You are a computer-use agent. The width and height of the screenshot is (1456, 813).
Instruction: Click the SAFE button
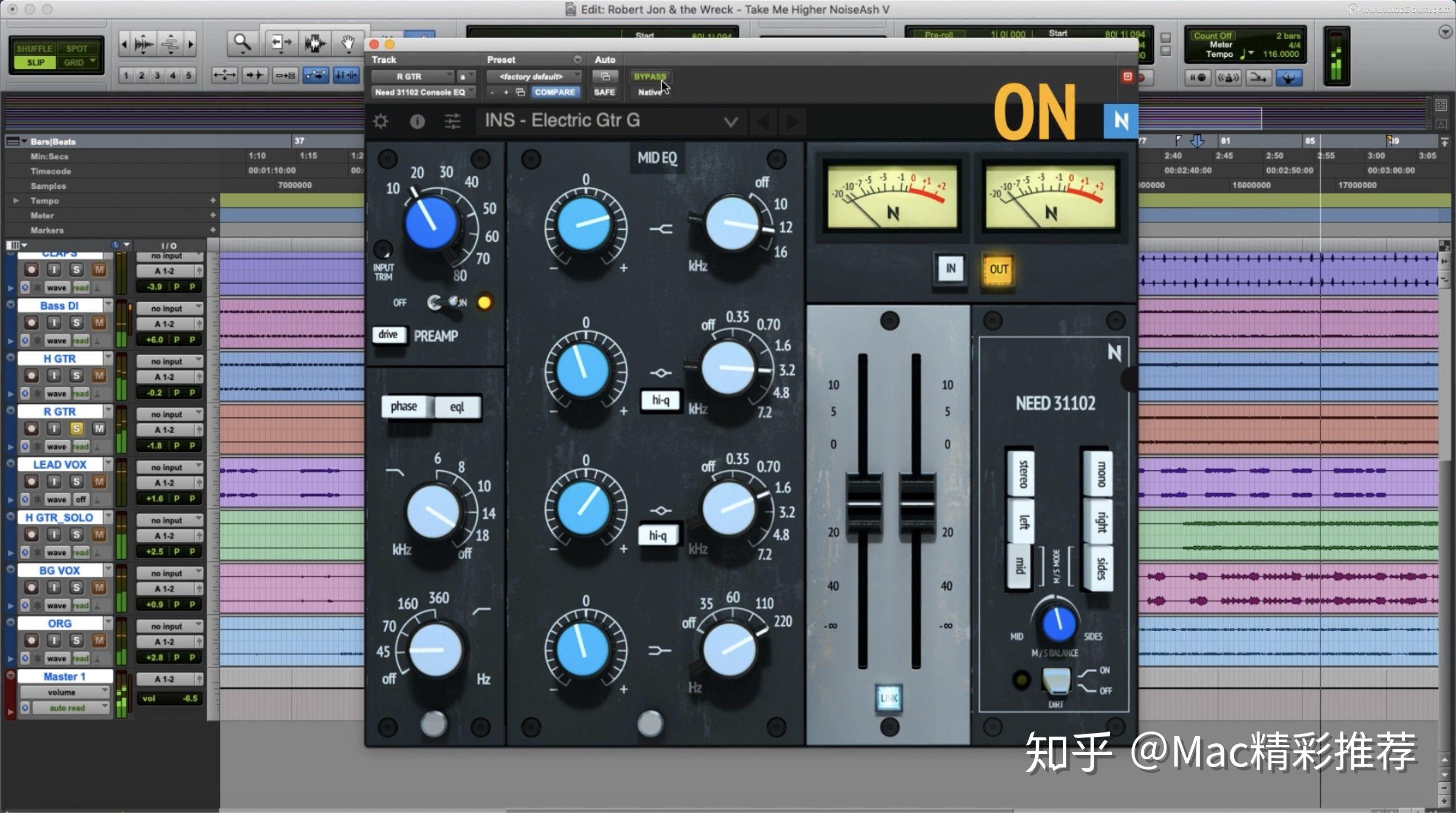pos(604,92)
